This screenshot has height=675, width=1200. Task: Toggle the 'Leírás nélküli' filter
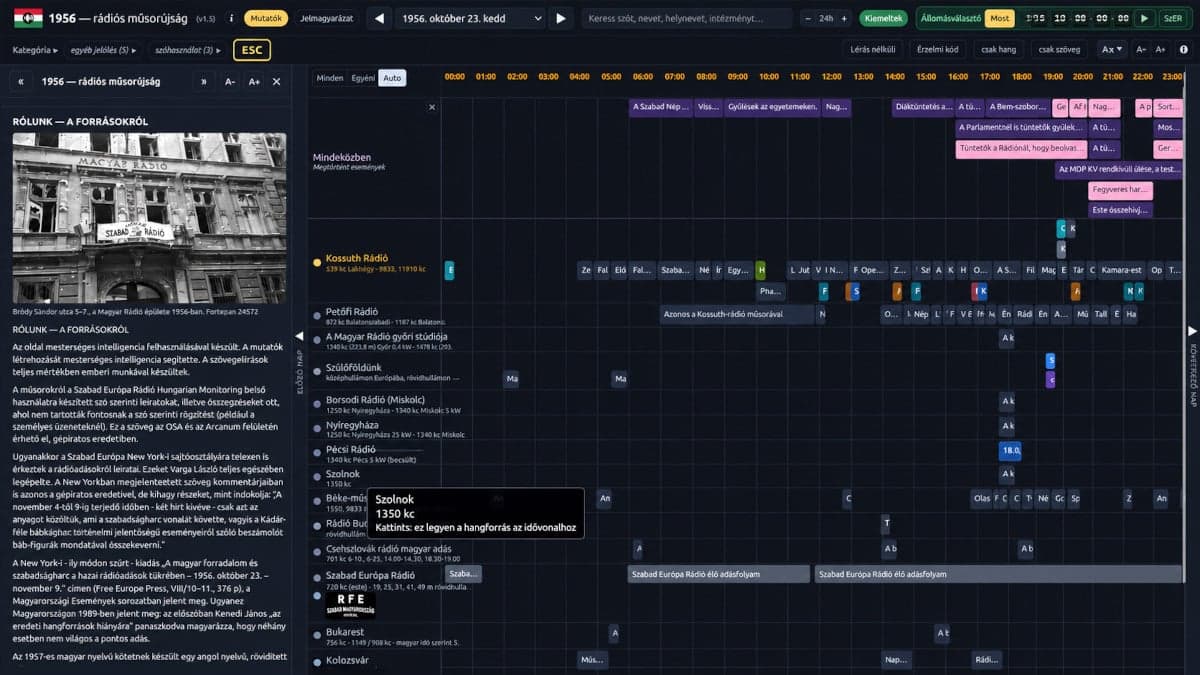pyautogui.click(x=873, y=49)
